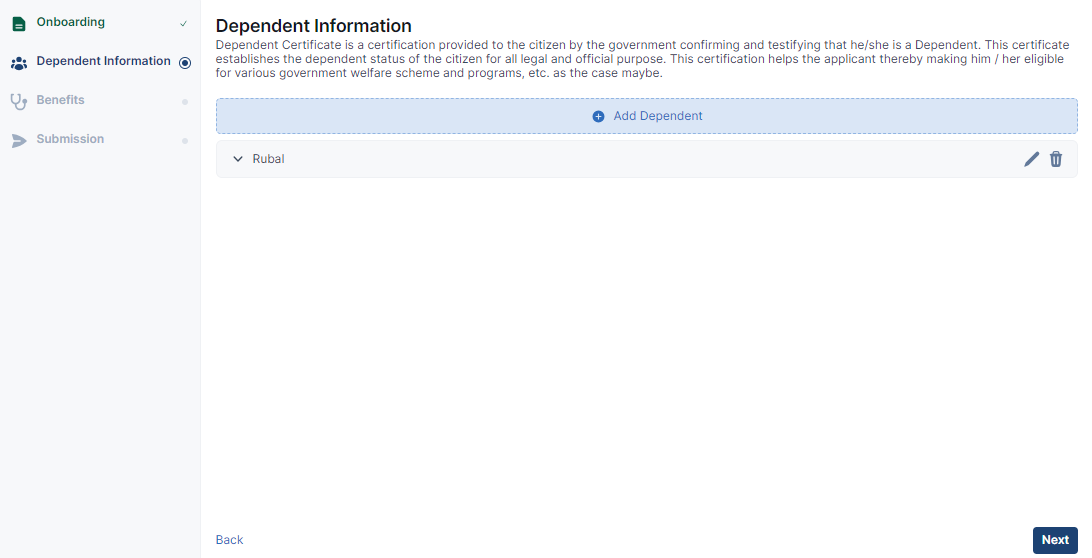Viewport: 1092px width, 558px height.
Task: Click the Onboarding document icon in sidebar
Action: click(19, 24)
